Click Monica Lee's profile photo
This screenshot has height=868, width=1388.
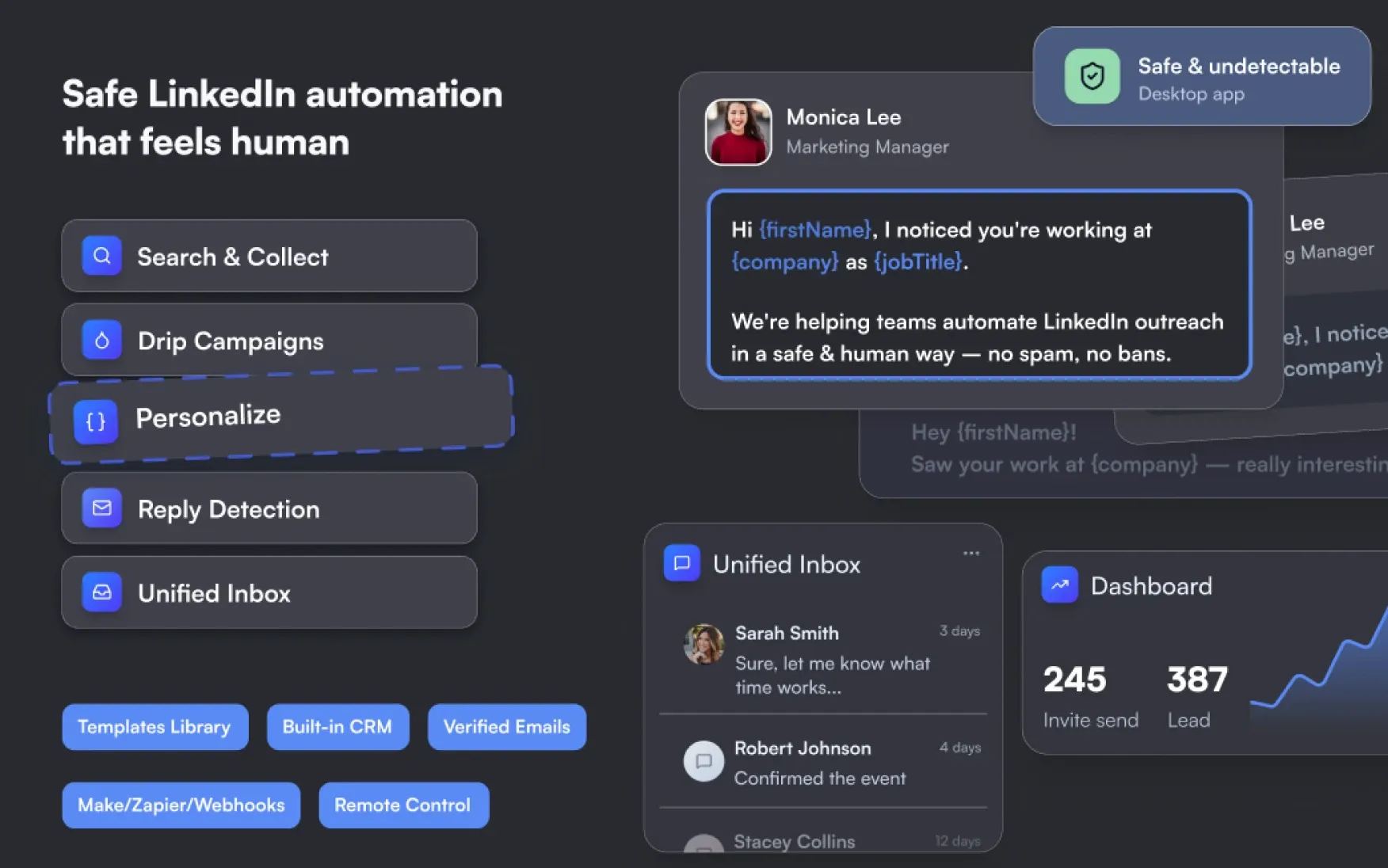coord(738,132)
